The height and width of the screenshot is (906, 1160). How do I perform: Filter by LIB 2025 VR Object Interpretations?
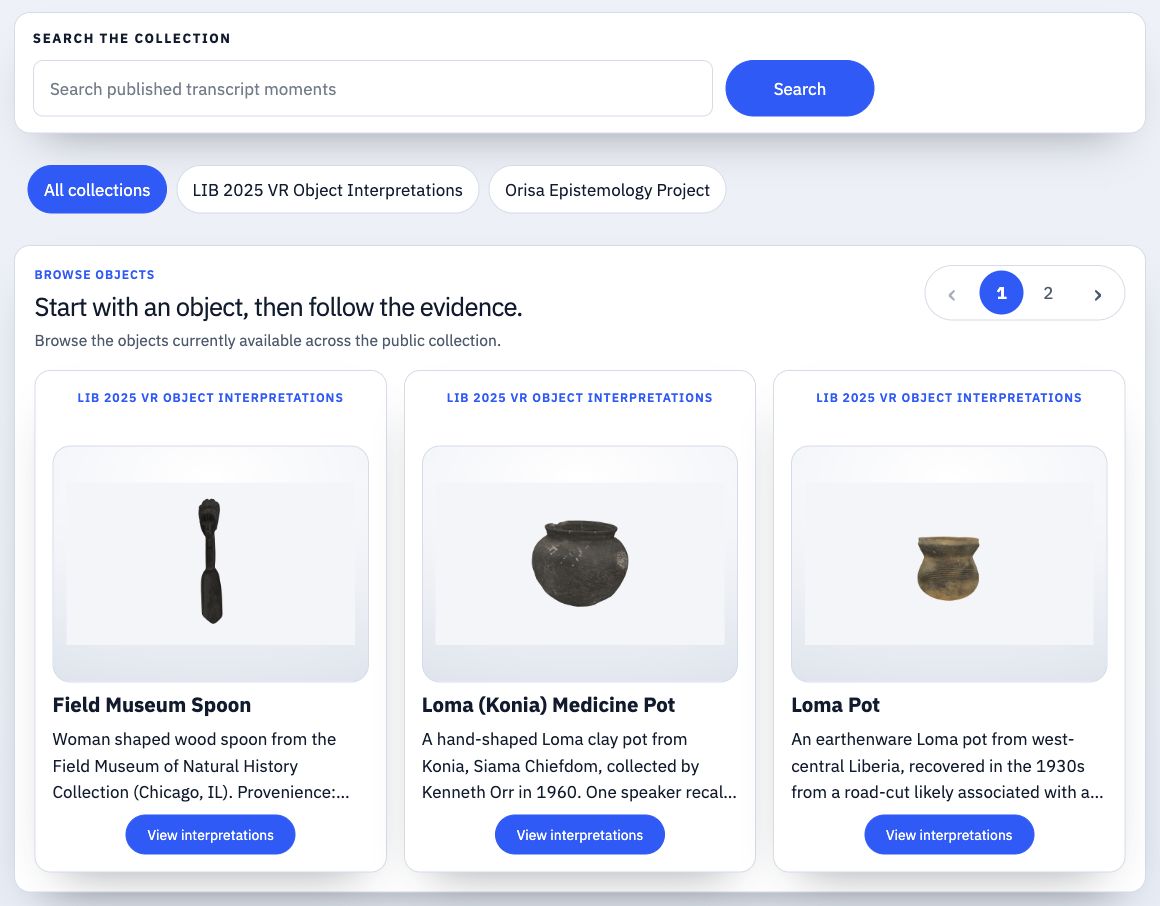coord(328,189)
